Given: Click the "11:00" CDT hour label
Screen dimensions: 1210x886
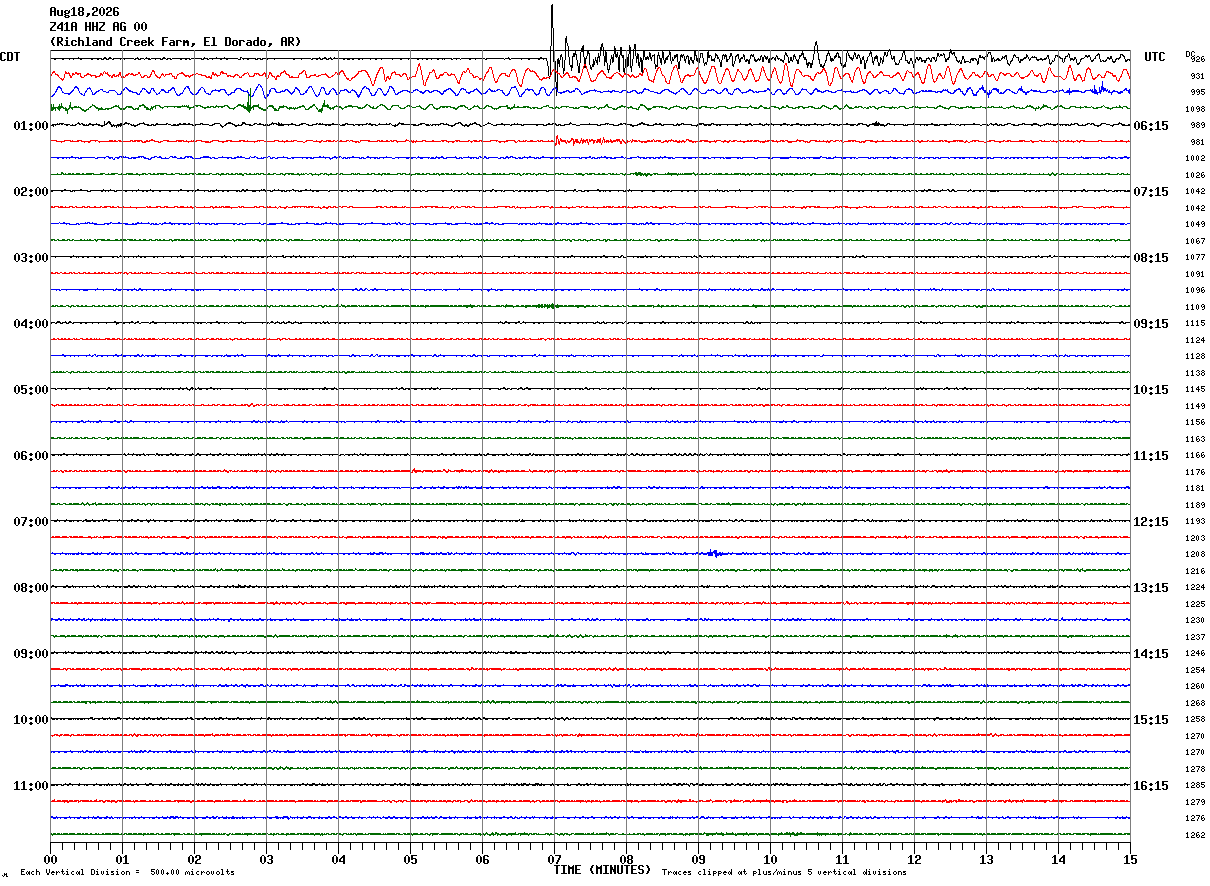Looking at the screenshot, I should click(31, 786).
